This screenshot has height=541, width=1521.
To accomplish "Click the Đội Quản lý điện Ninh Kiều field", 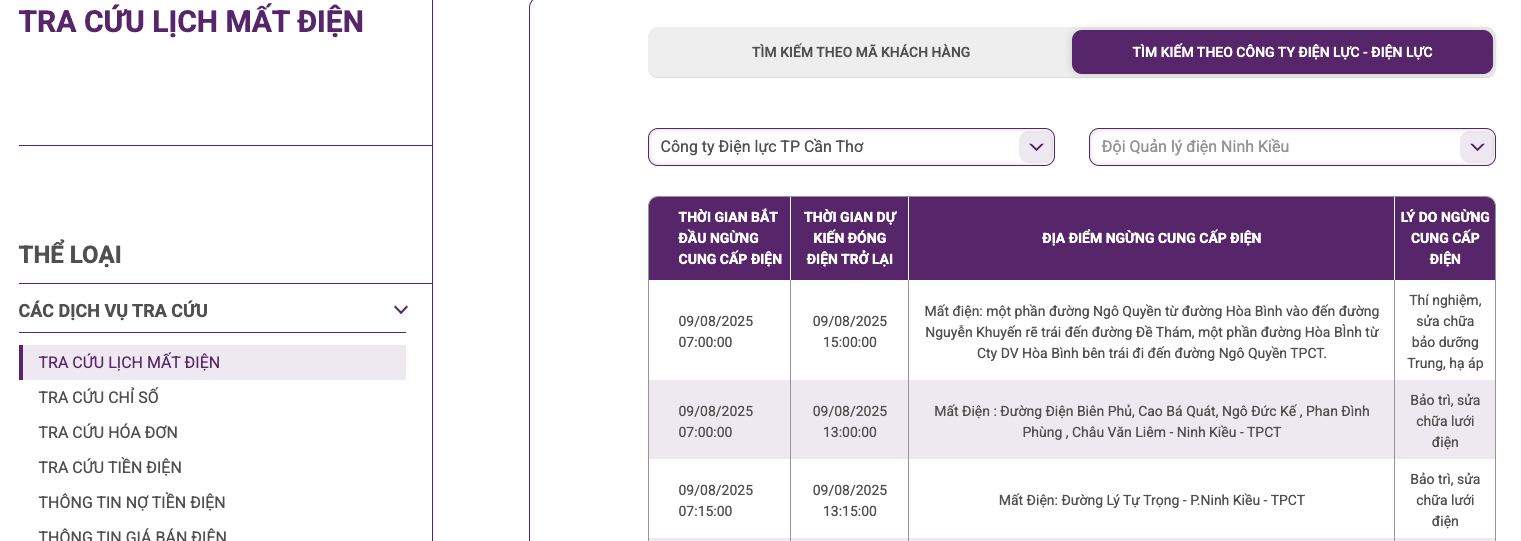I will point(1292,147).
